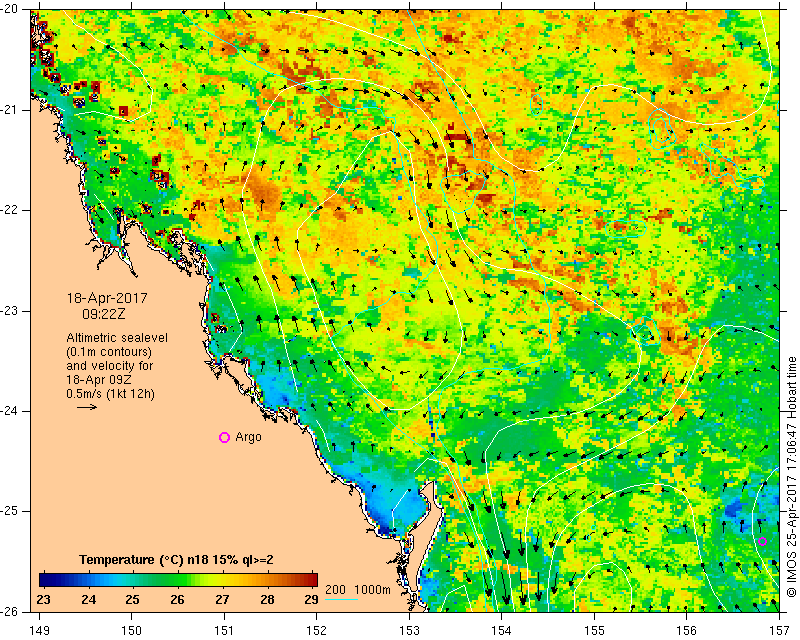Click the magenta Argo legend circle
Image resolution: width=800 pixels, height=640 pixels.
click(224, 437)
